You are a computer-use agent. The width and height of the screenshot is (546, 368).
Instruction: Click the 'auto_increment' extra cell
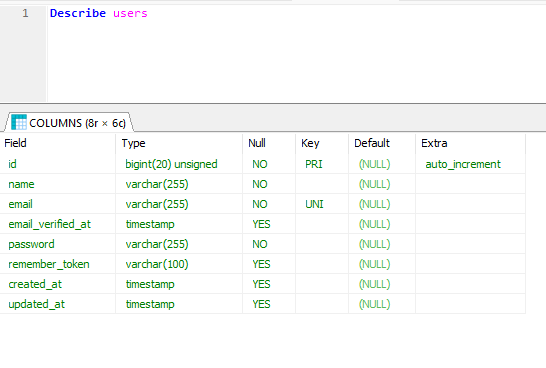click(470, 164)
